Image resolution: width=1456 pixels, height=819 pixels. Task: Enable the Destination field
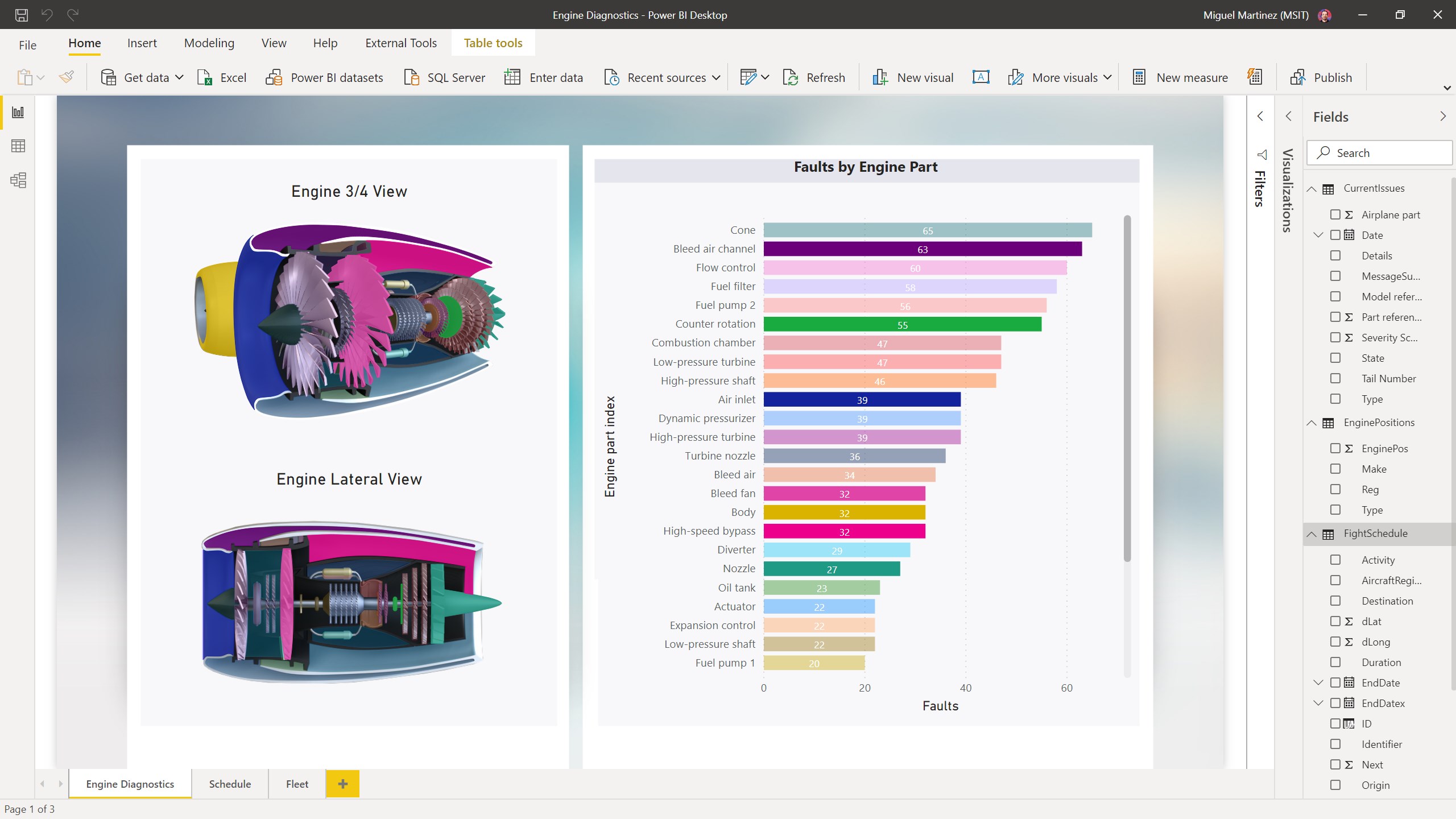[x=1336, y=601]
